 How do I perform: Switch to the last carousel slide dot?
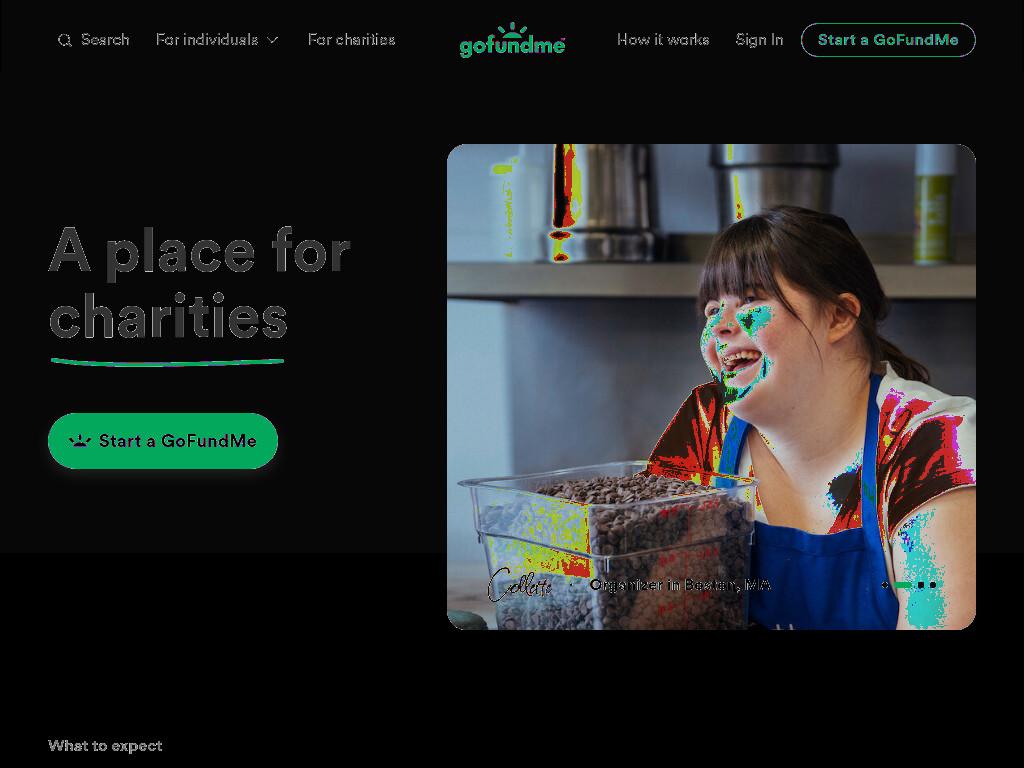click(933, 585)
